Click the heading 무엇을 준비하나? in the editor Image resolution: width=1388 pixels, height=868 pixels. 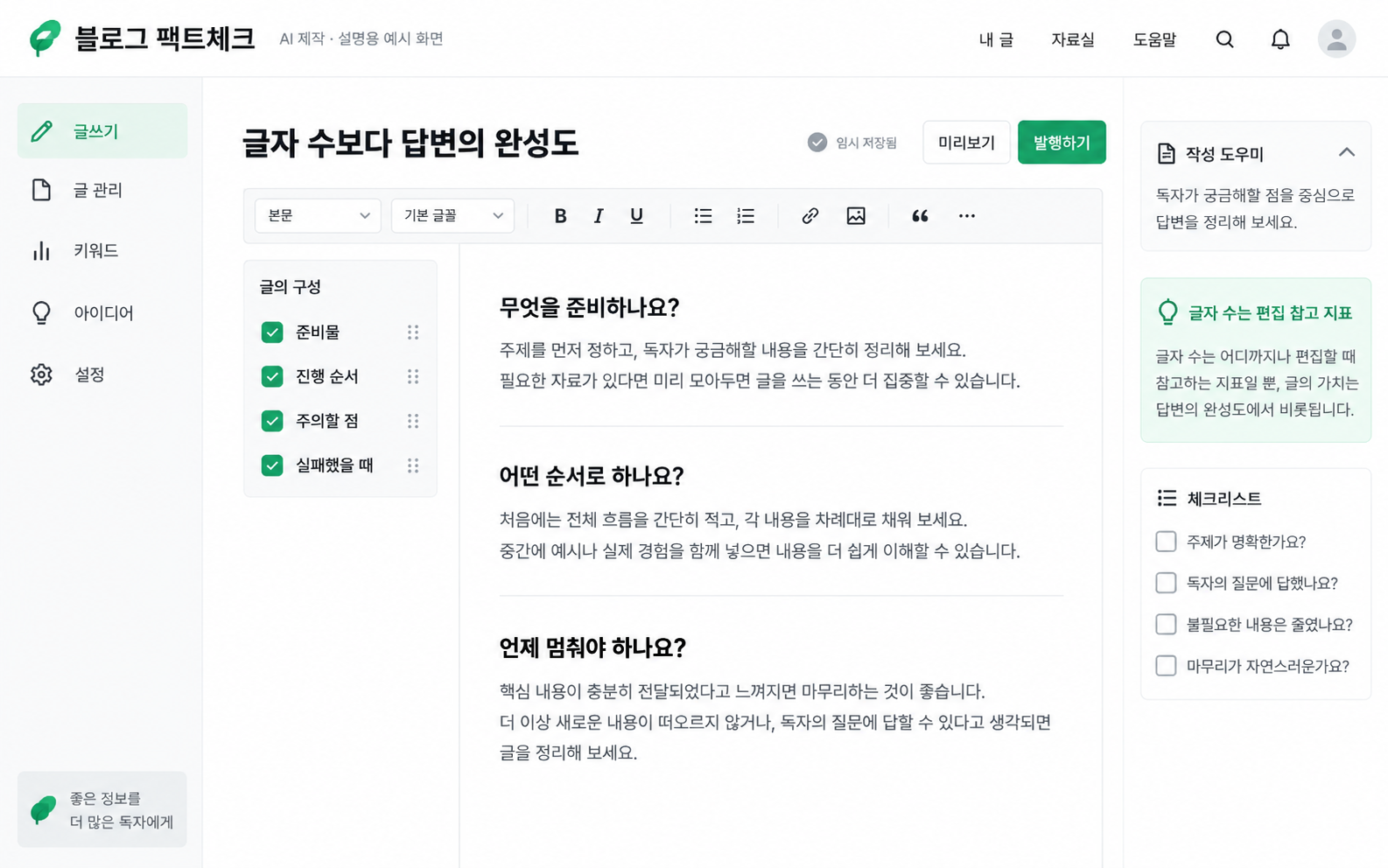(x=589, y=307)
